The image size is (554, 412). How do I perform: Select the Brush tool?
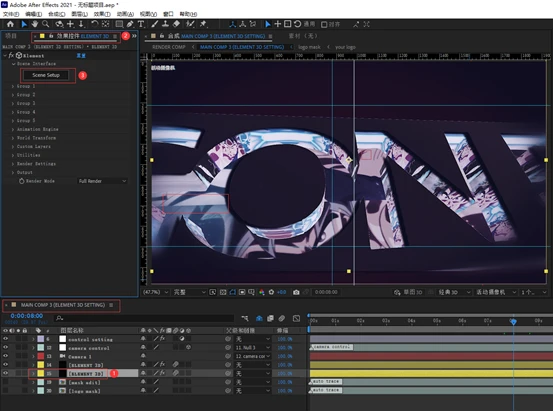[x=155, y=24]
